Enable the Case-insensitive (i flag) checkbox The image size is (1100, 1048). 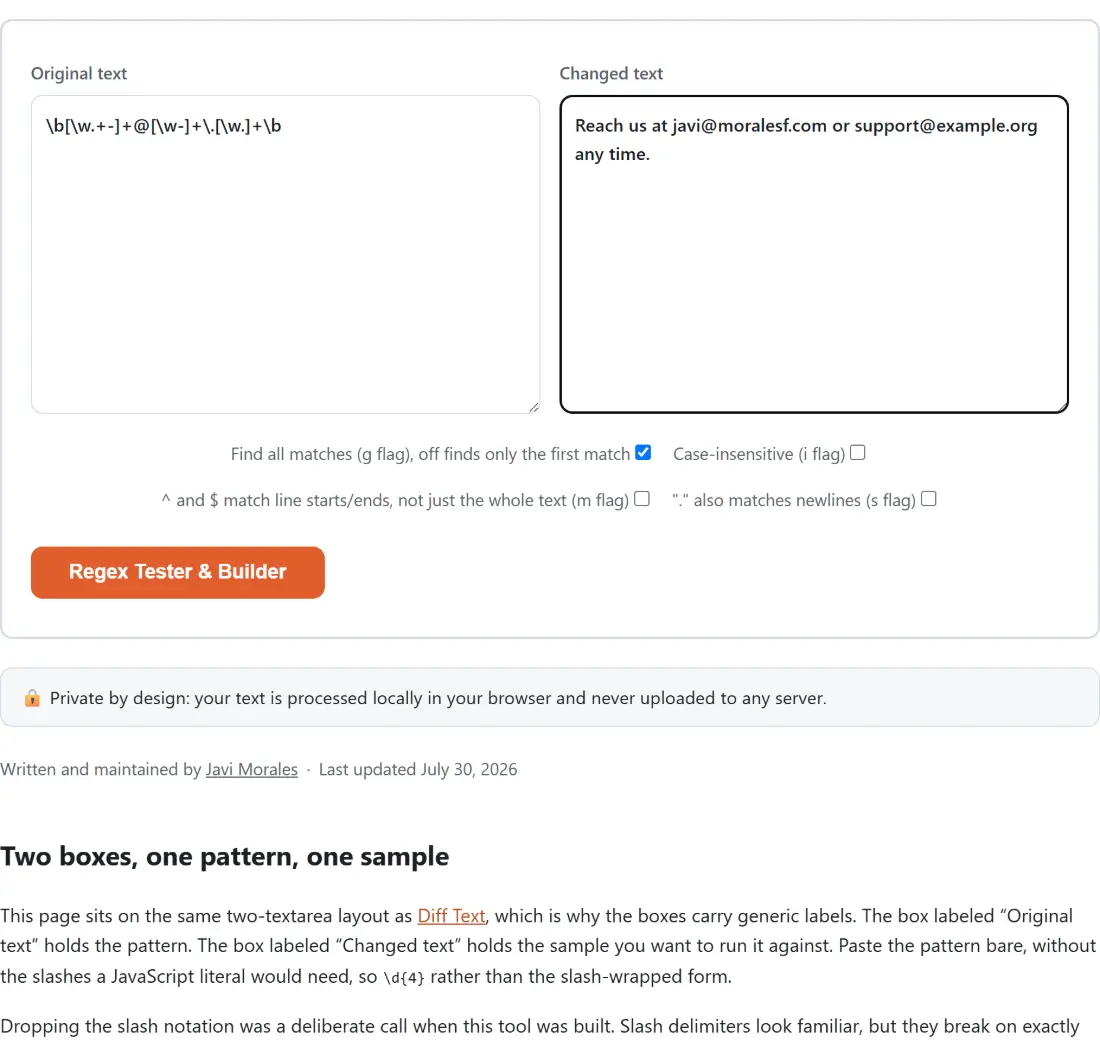[x=857, y=453]
